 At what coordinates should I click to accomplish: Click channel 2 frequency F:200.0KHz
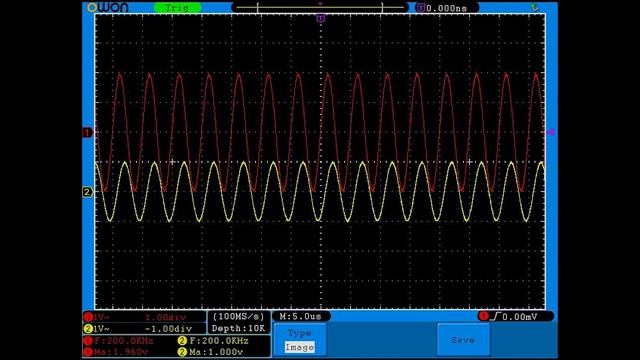219,340
